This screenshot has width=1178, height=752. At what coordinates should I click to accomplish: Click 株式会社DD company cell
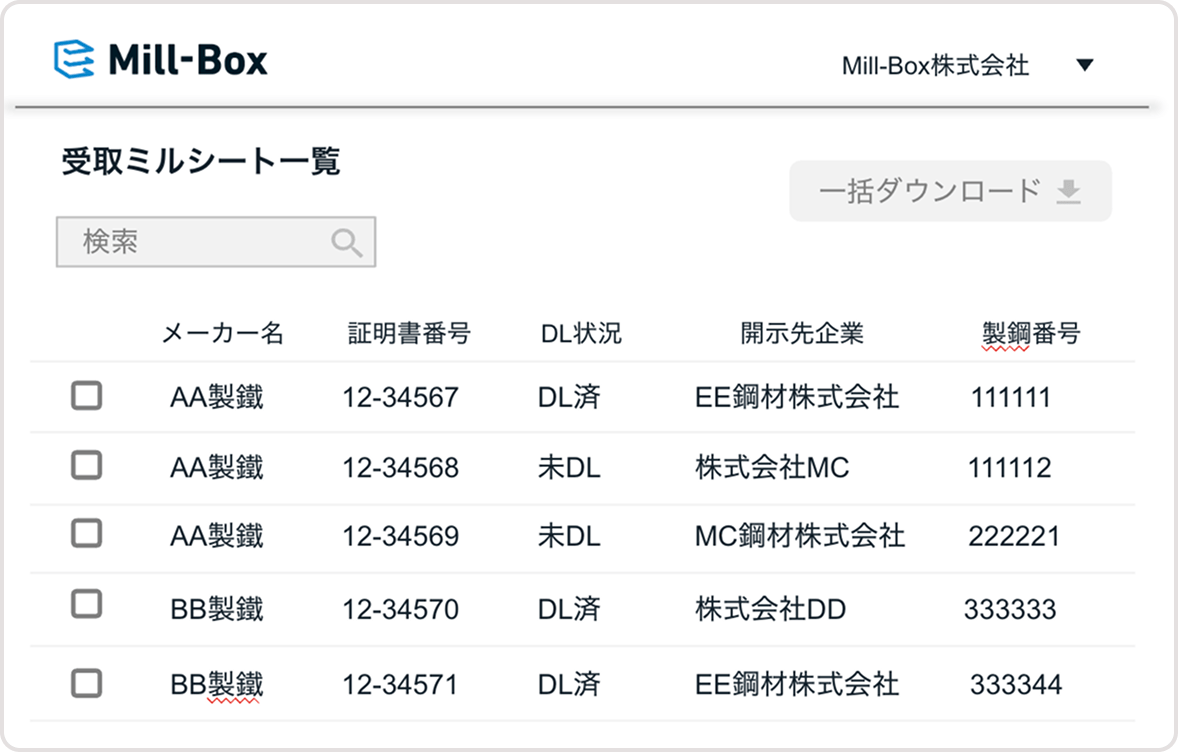tap(771, 609)
